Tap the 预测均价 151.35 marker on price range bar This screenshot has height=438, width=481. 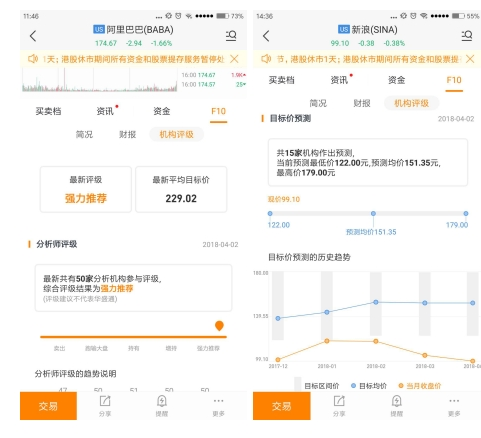[373, 213]
